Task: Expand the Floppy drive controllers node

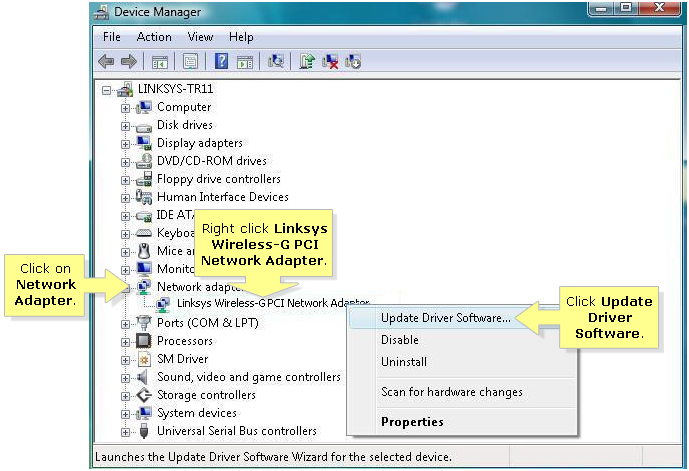Action: click(x=125, y=180)
